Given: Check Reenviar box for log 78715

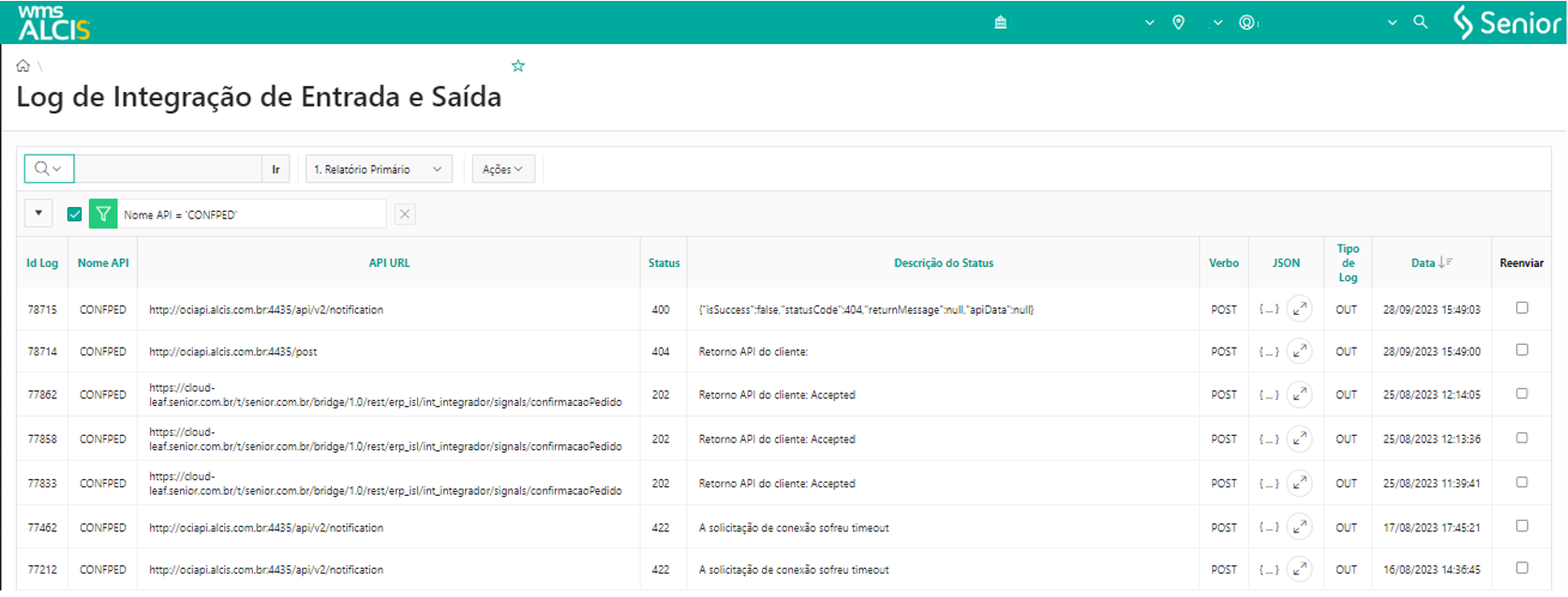Looking at the screenshot, I should tap(1522, 307).
